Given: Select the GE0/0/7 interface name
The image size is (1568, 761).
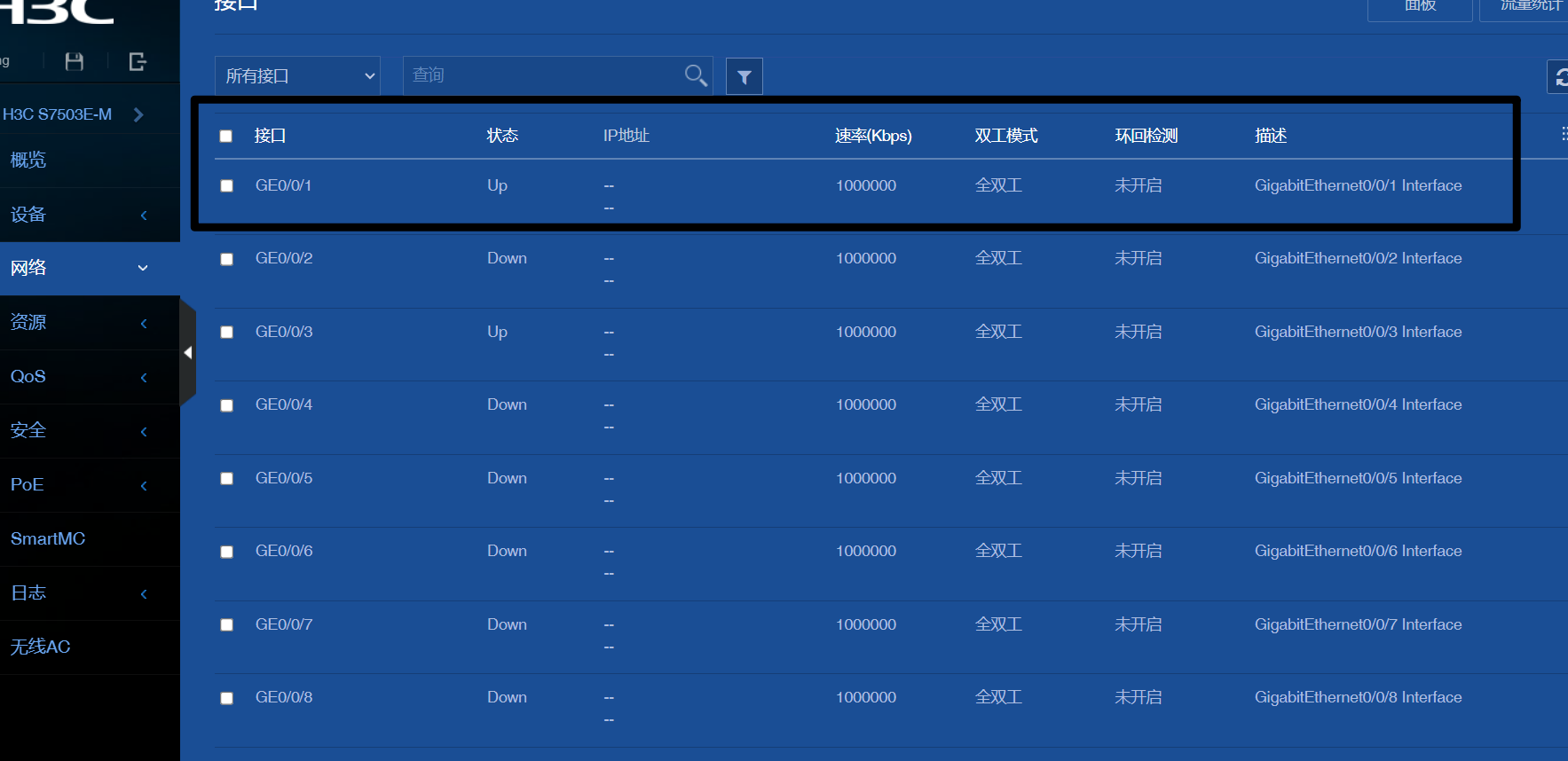Looking at the screenshot, I should coord(284,624).
